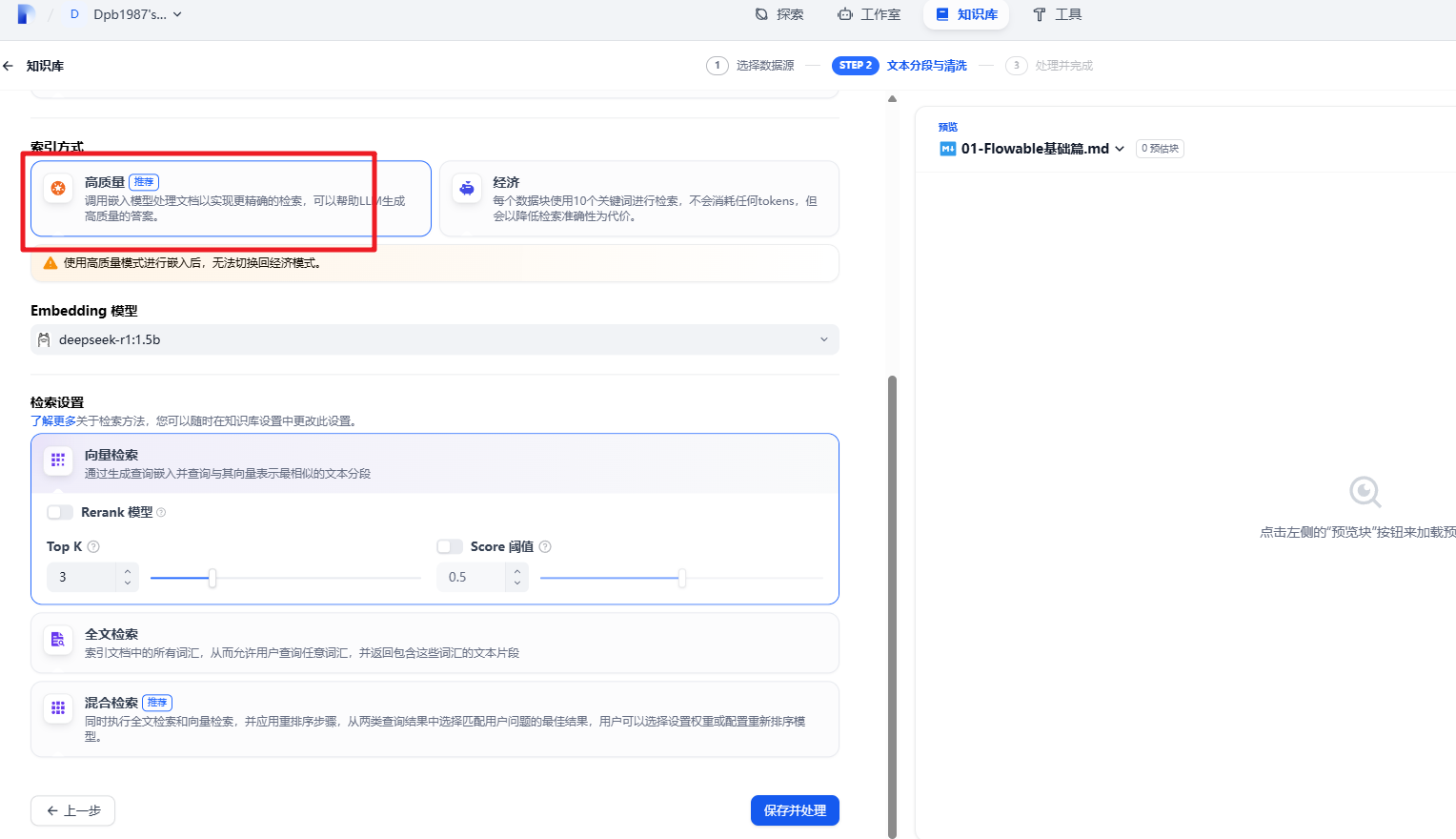Click the Top K slider handle
Screen dimensions: 1456x839
click(x=212, y=578)
